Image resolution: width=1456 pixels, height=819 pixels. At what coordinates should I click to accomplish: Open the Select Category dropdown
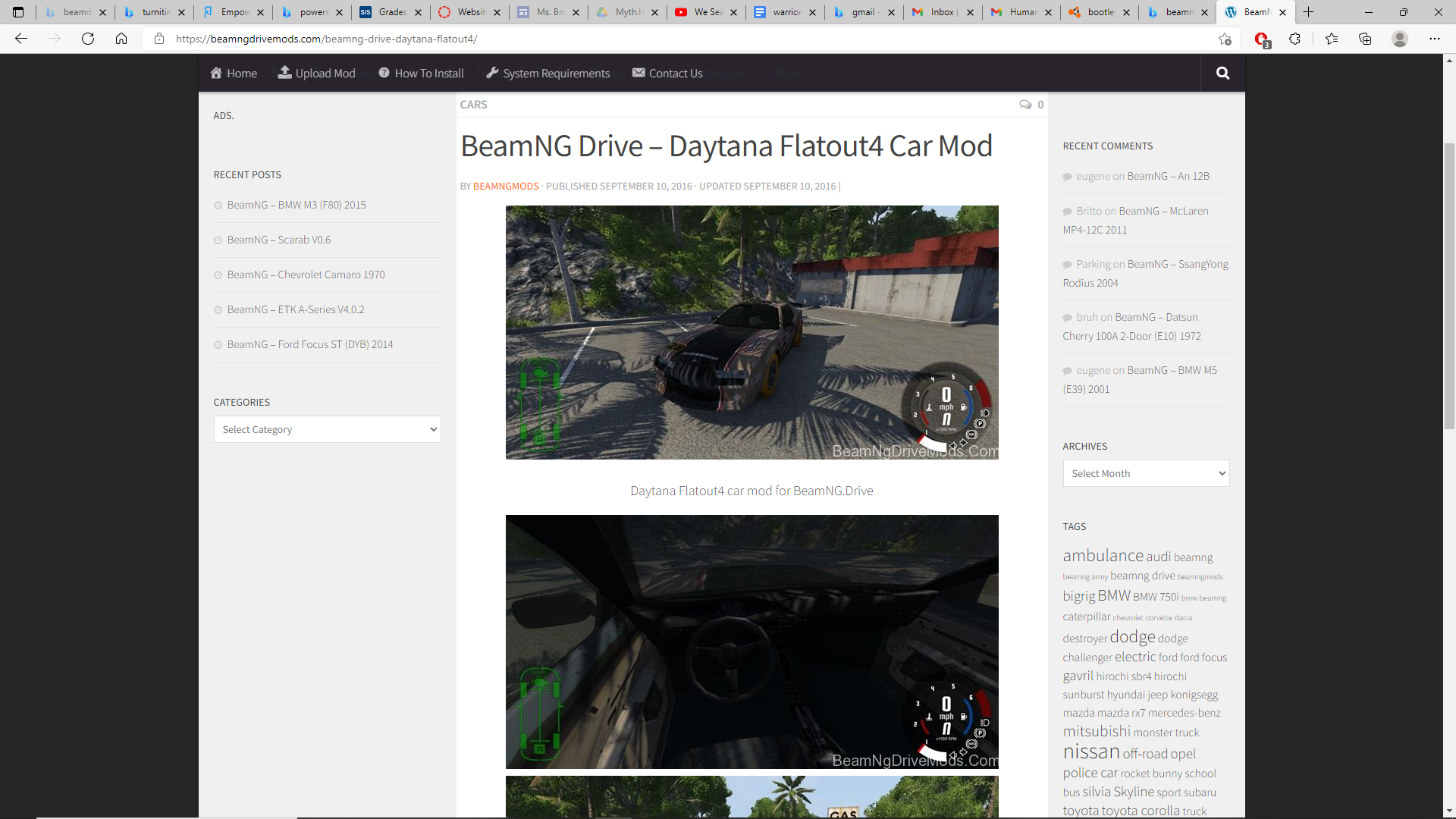click(x=327, y=429)
